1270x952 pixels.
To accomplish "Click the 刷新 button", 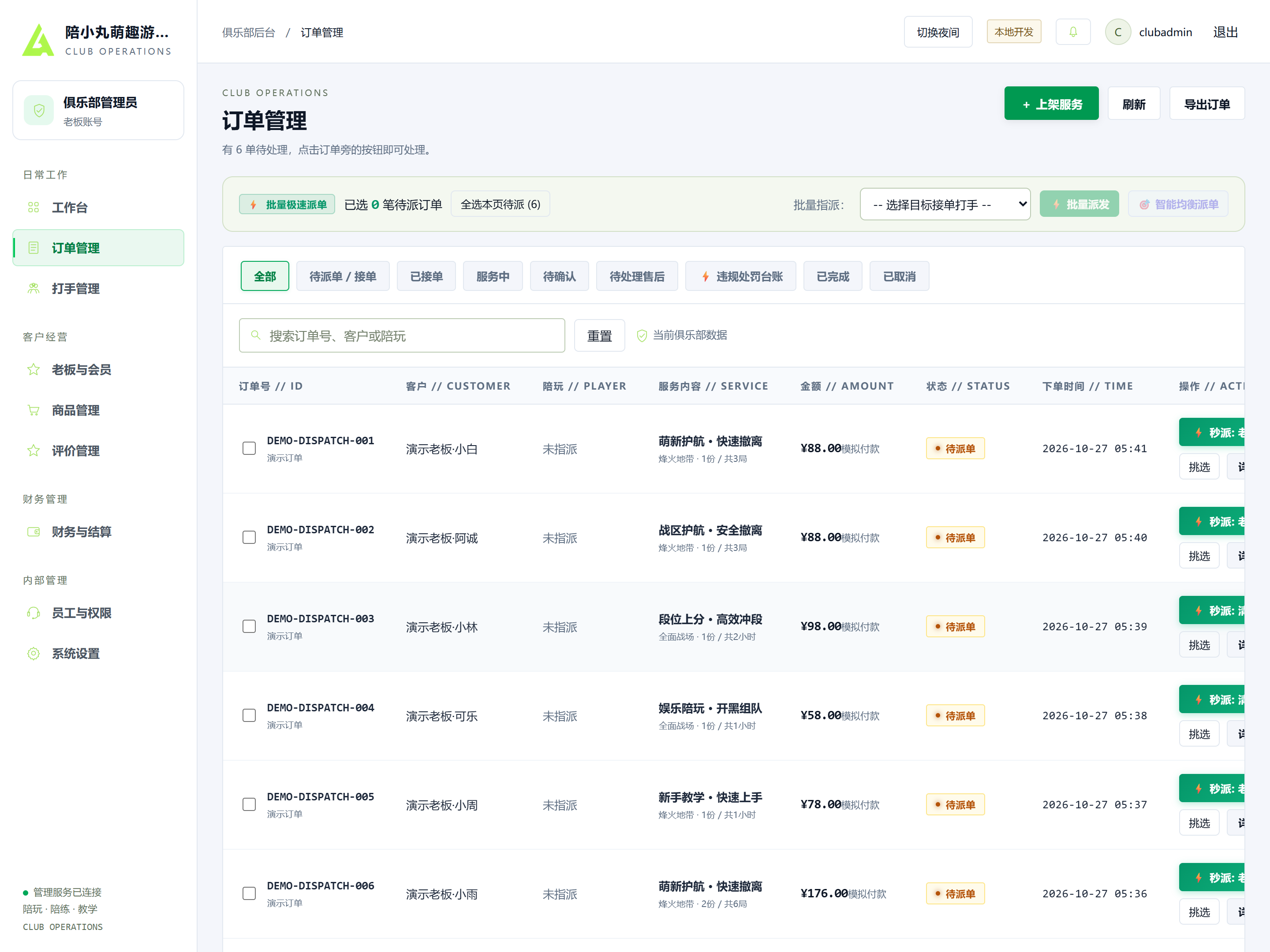I will coord(1134,104).
